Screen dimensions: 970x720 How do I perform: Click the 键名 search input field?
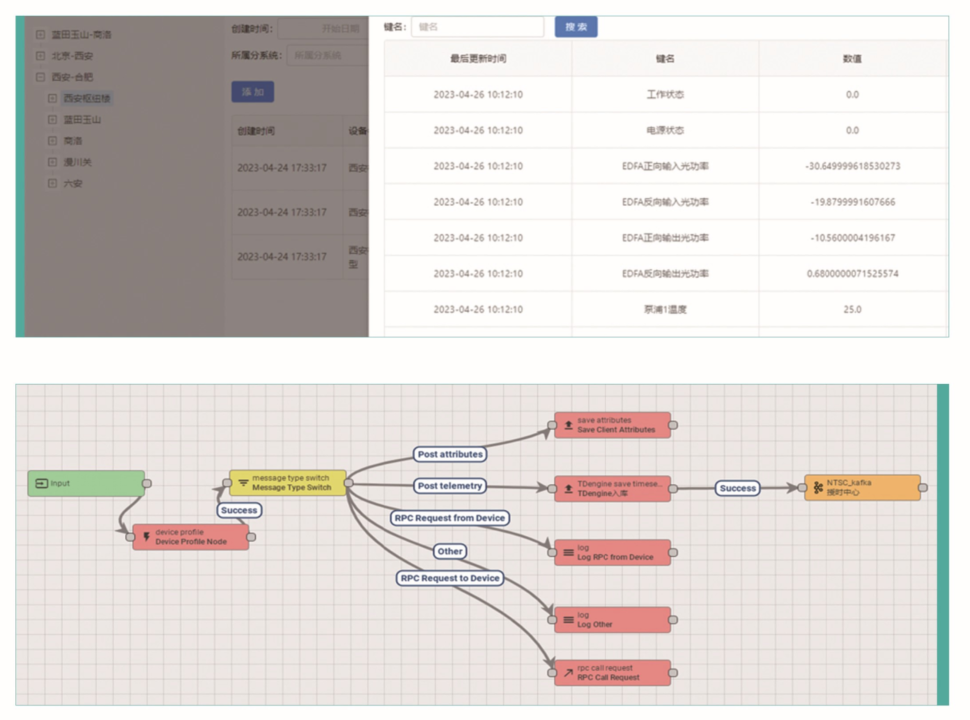point(477,27)
